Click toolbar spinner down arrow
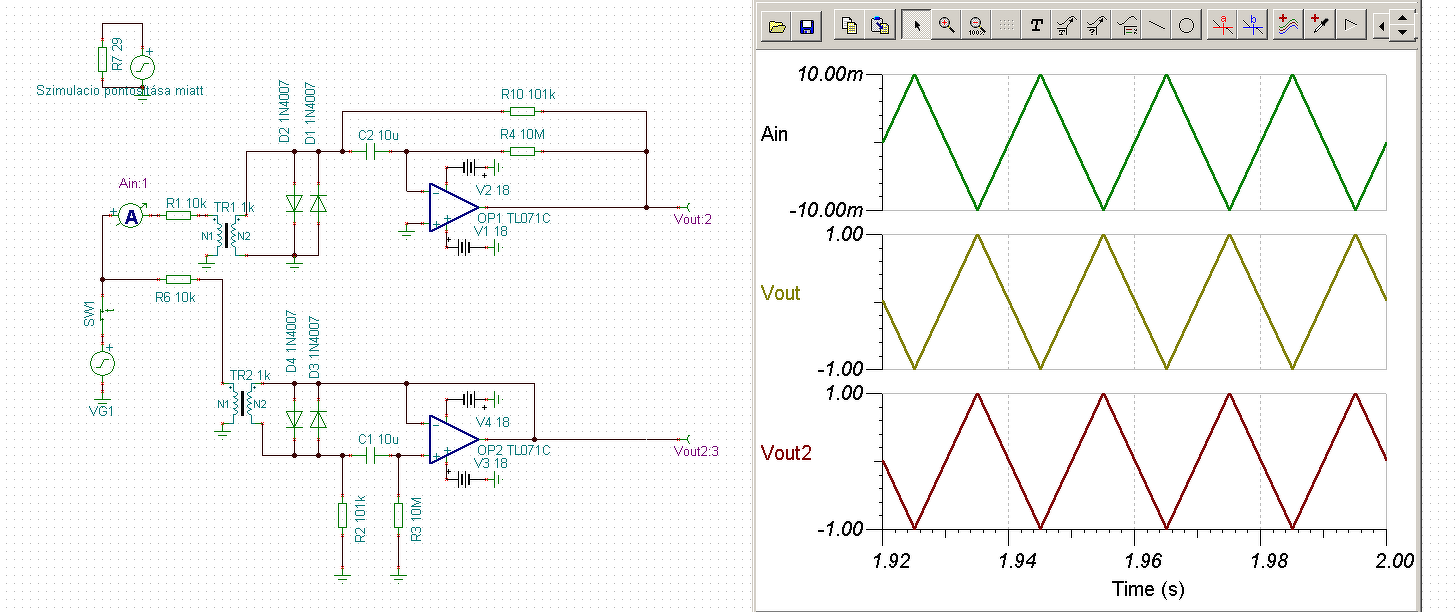Viewport: 1456px width, 612px height. coord(1403,33)
